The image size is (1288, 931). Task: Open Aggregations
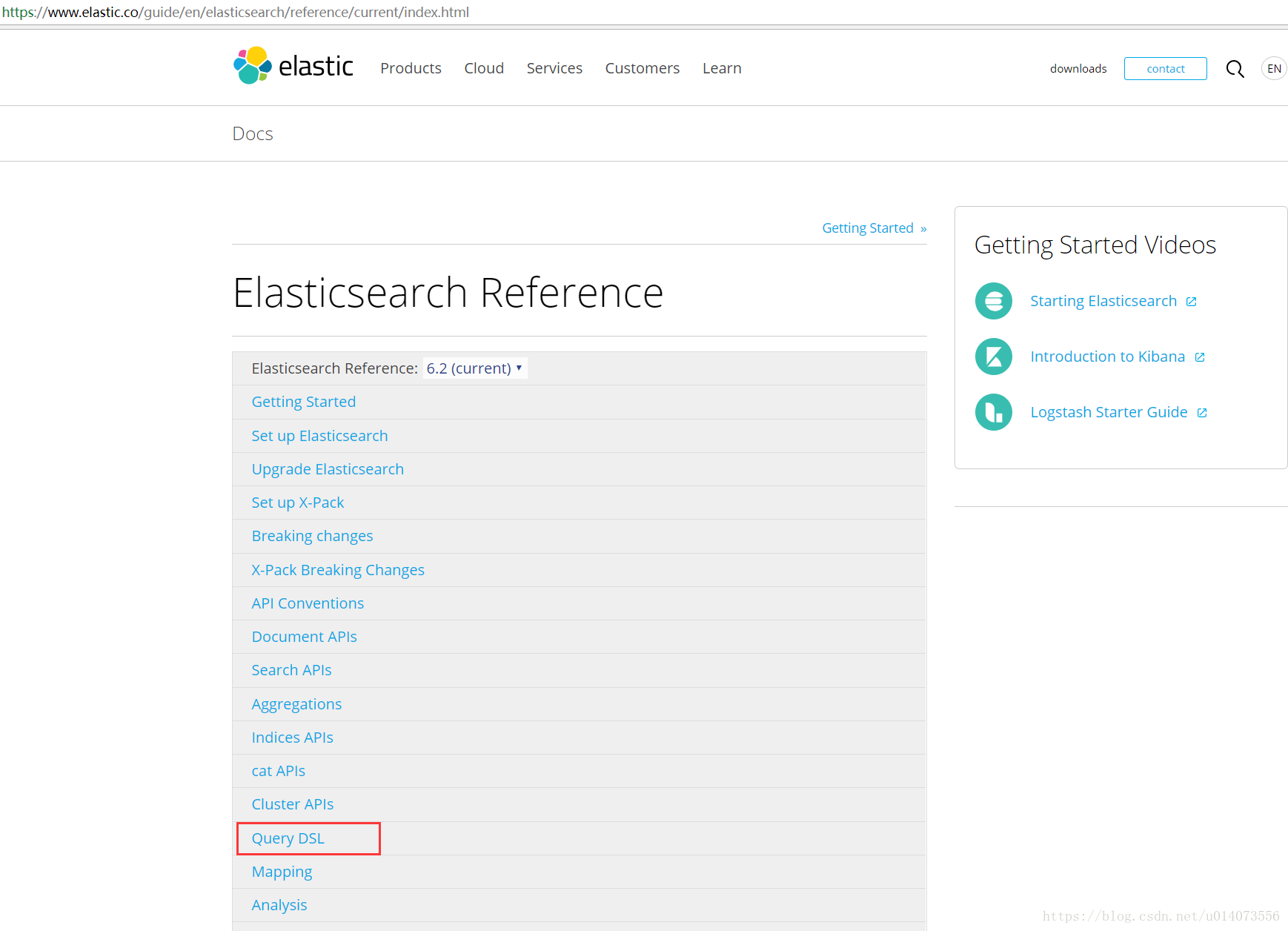(x=296, y=704)
